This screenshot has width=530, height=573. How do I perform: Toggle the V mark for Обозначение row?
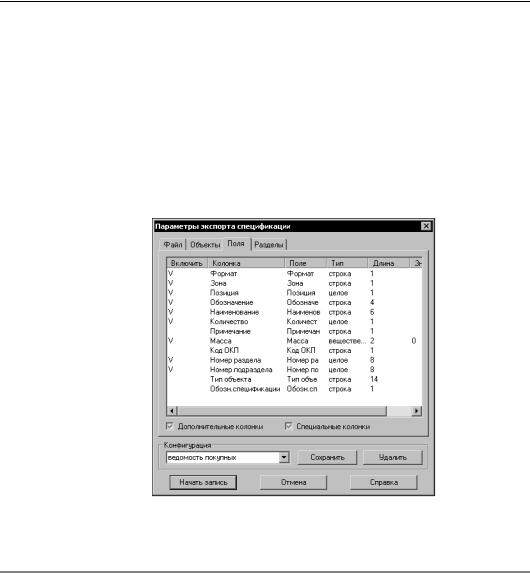[x=170, y=302]
